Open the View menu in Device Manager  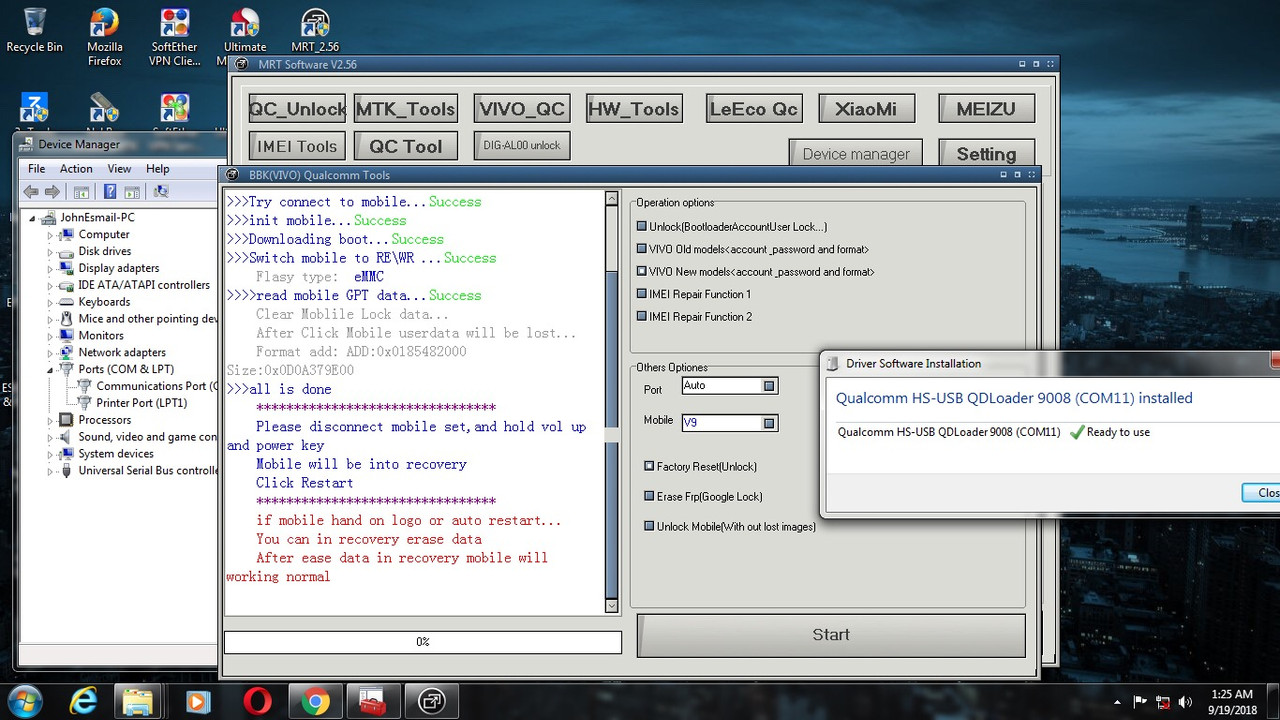point(119,169)
